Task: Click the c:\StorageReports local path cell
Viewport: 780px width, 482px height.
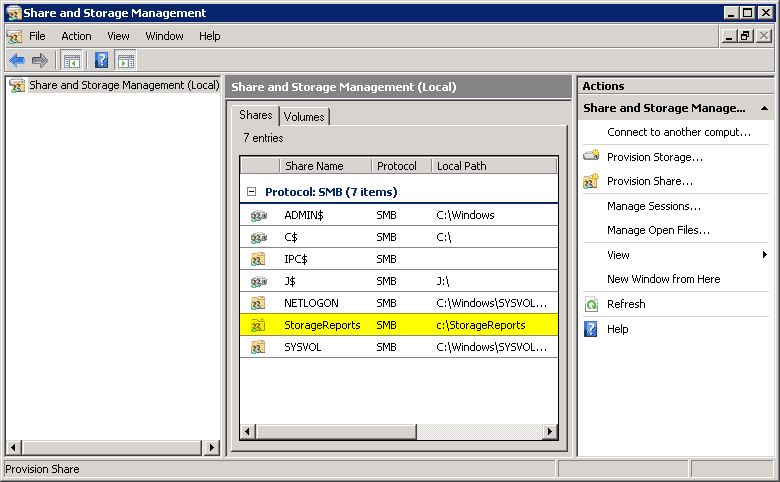Action: 481,325
